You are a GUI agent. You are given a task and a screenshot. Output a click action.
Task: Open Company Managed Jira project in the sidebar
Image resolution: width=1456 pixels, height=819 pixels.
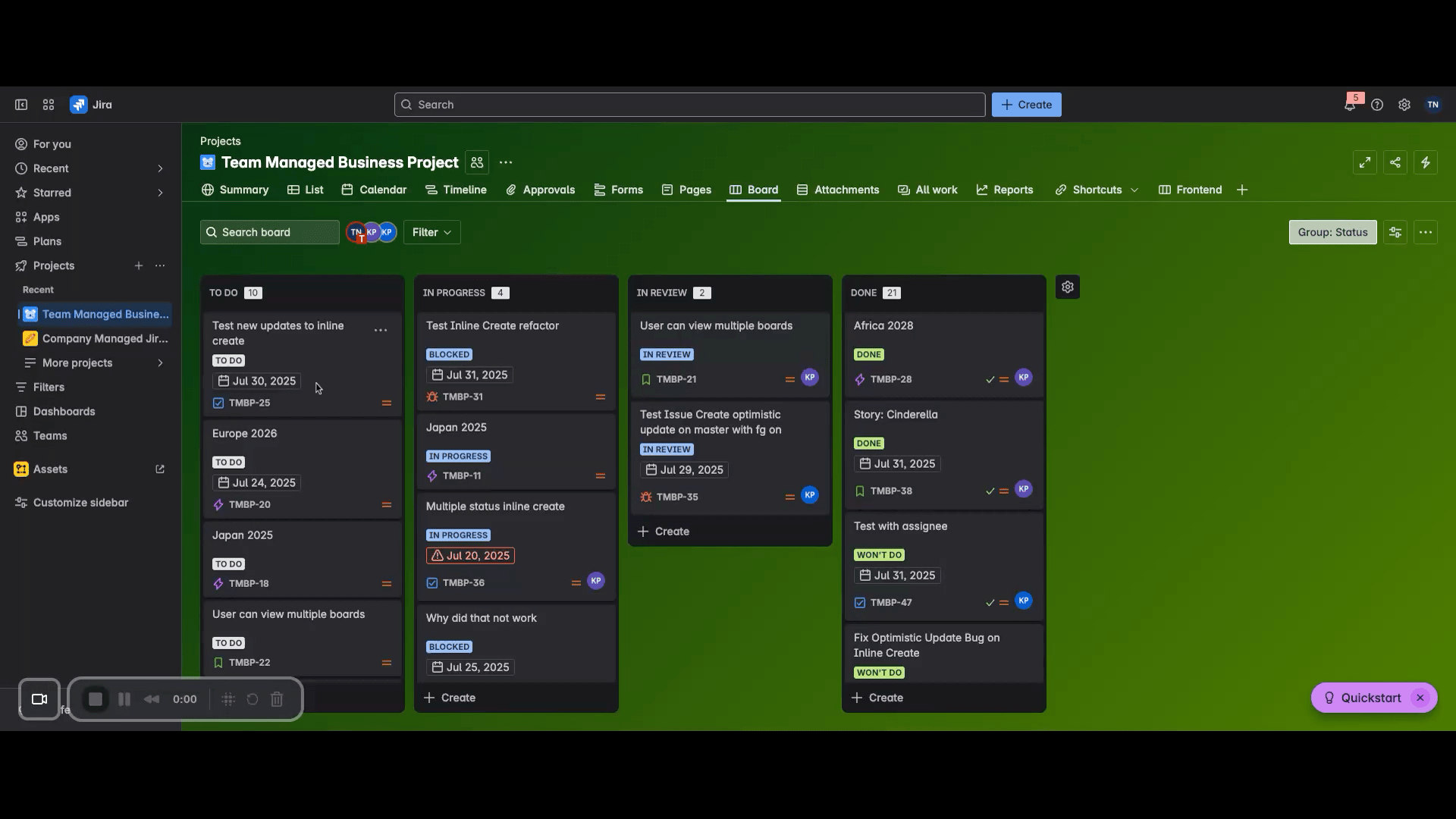(95, 338)
